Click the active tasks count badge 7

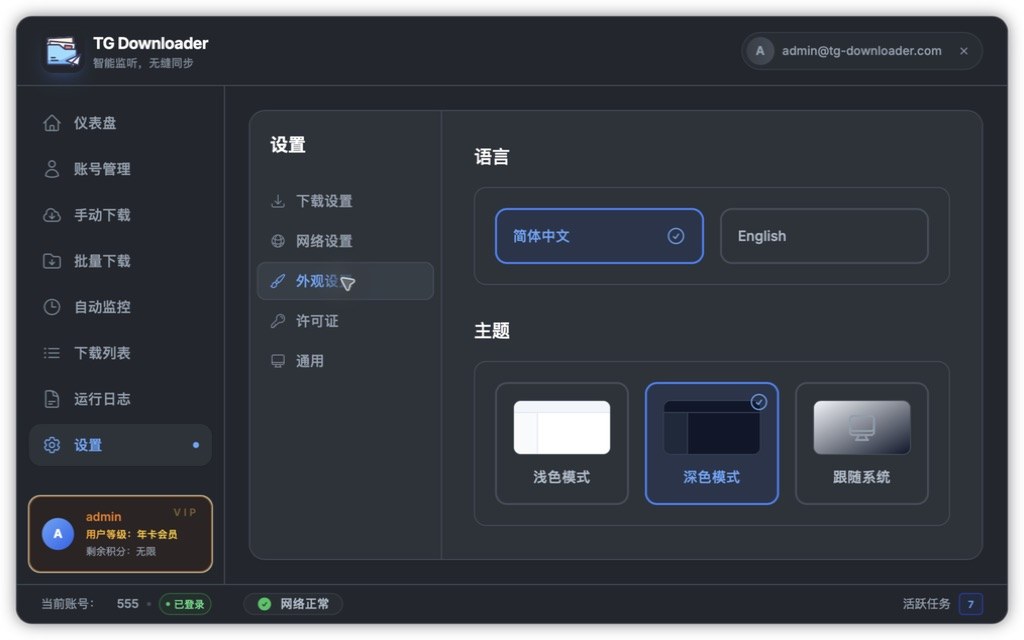coord(970,604)
